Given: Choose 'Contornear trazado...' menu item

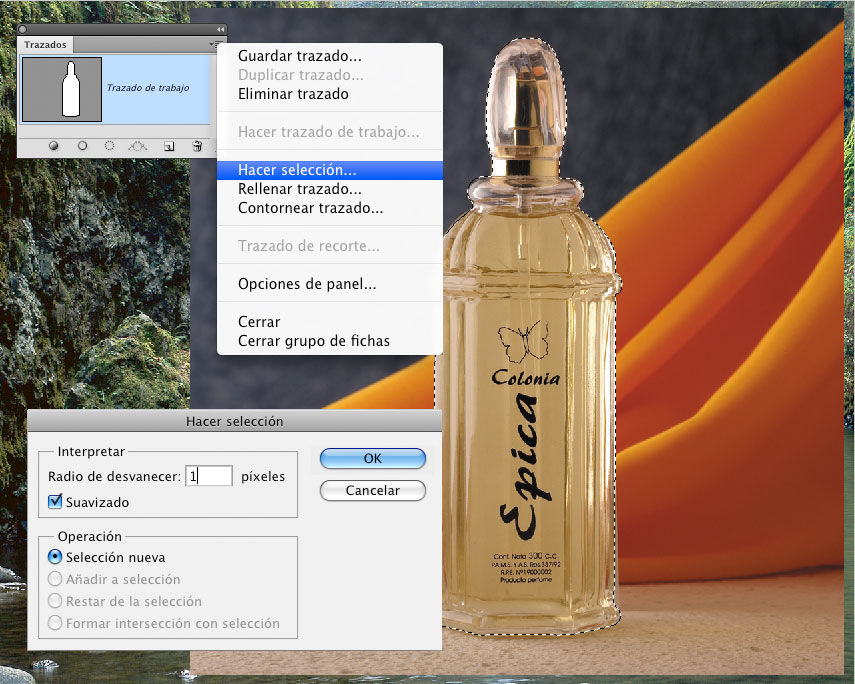Looking at the screenshot, I should tap(329, 208).
